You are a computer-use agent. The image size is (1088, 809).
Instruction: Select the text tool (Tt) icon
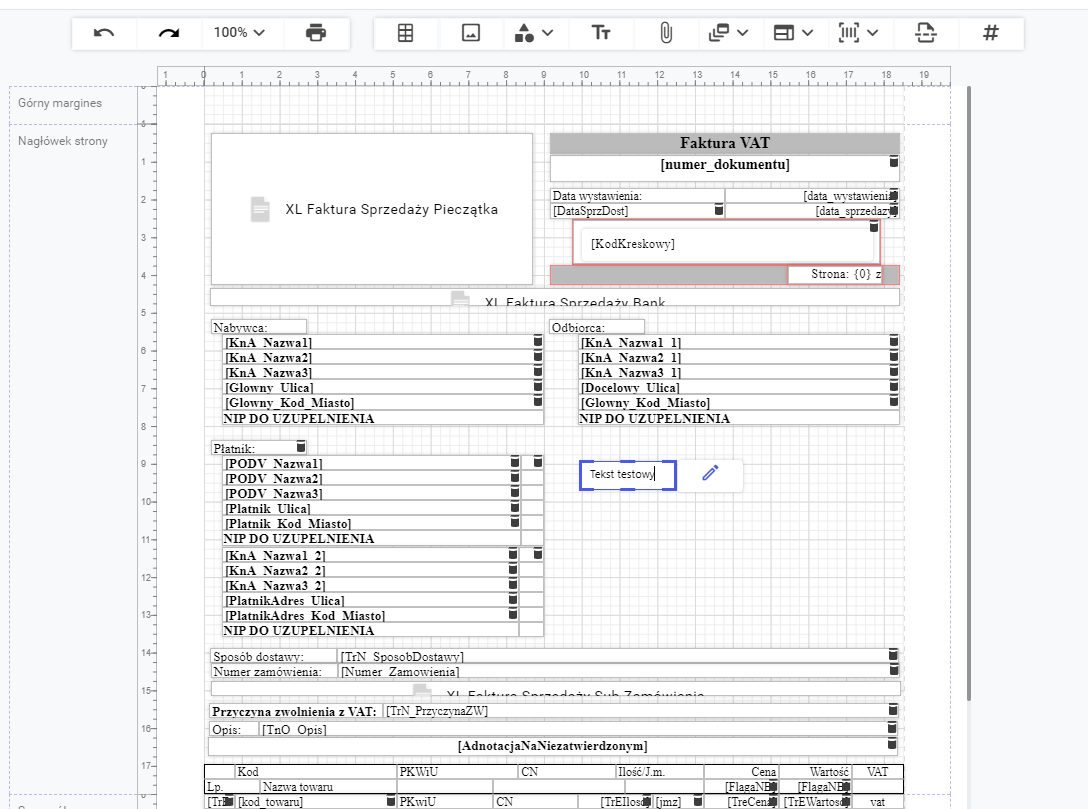click(x=601, y=33)
